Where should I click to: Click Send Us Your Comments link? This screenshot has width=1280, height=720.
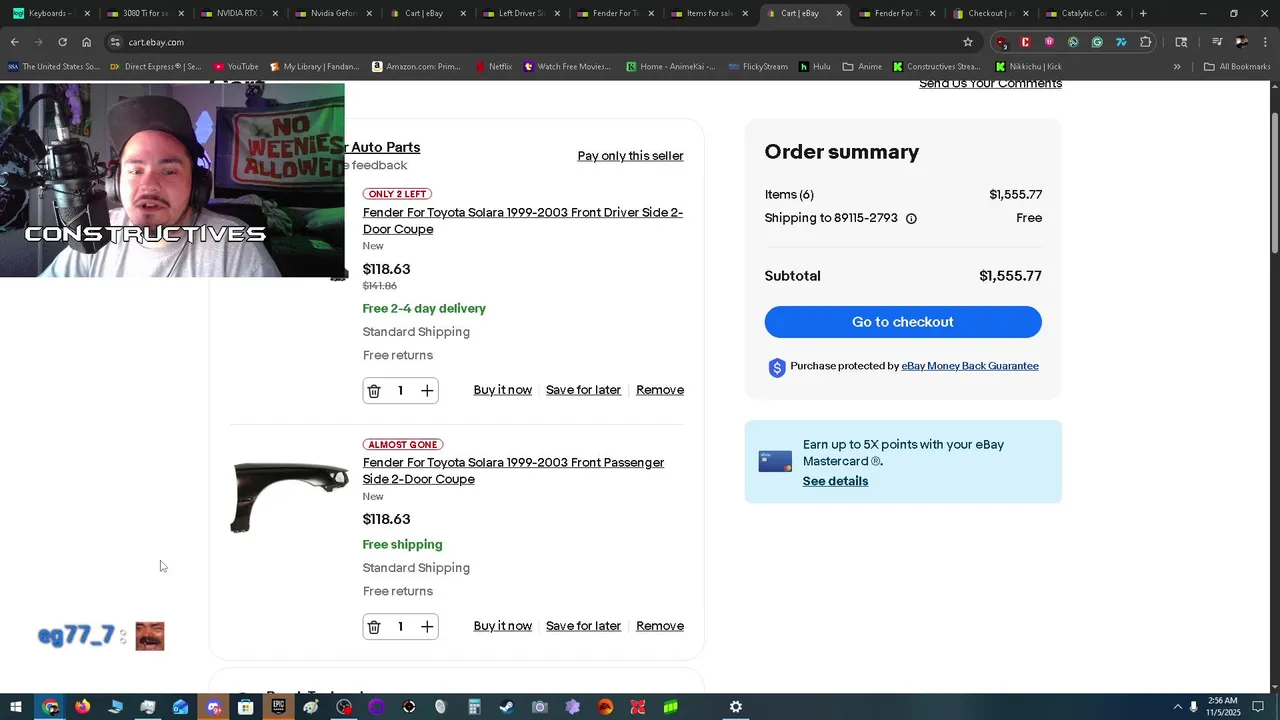point(990,84)
